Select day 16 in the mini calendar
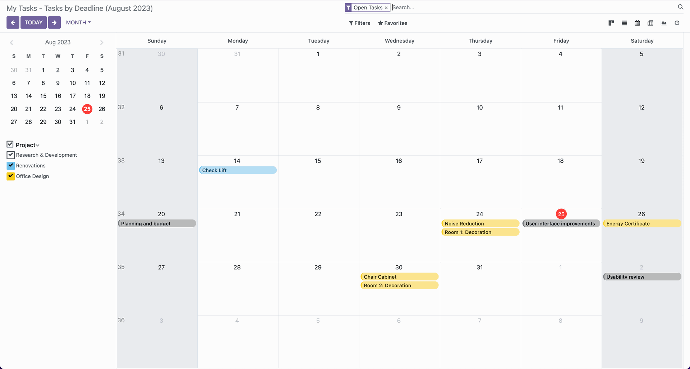Viewport: 690px width, 369px height. click(x=58, y=96)
